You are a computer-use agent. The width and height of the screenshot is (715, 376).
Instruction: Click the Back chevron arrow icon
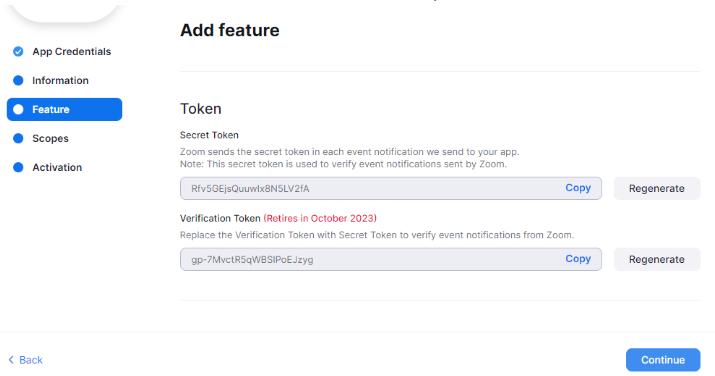pos(11,360)
